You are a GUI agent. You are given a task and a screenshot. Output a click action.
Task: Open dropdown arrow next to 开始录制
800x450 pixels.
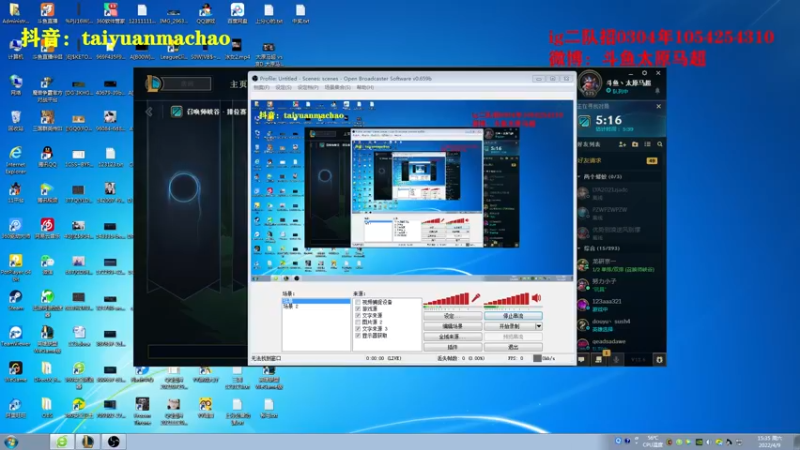pos(538,326)
